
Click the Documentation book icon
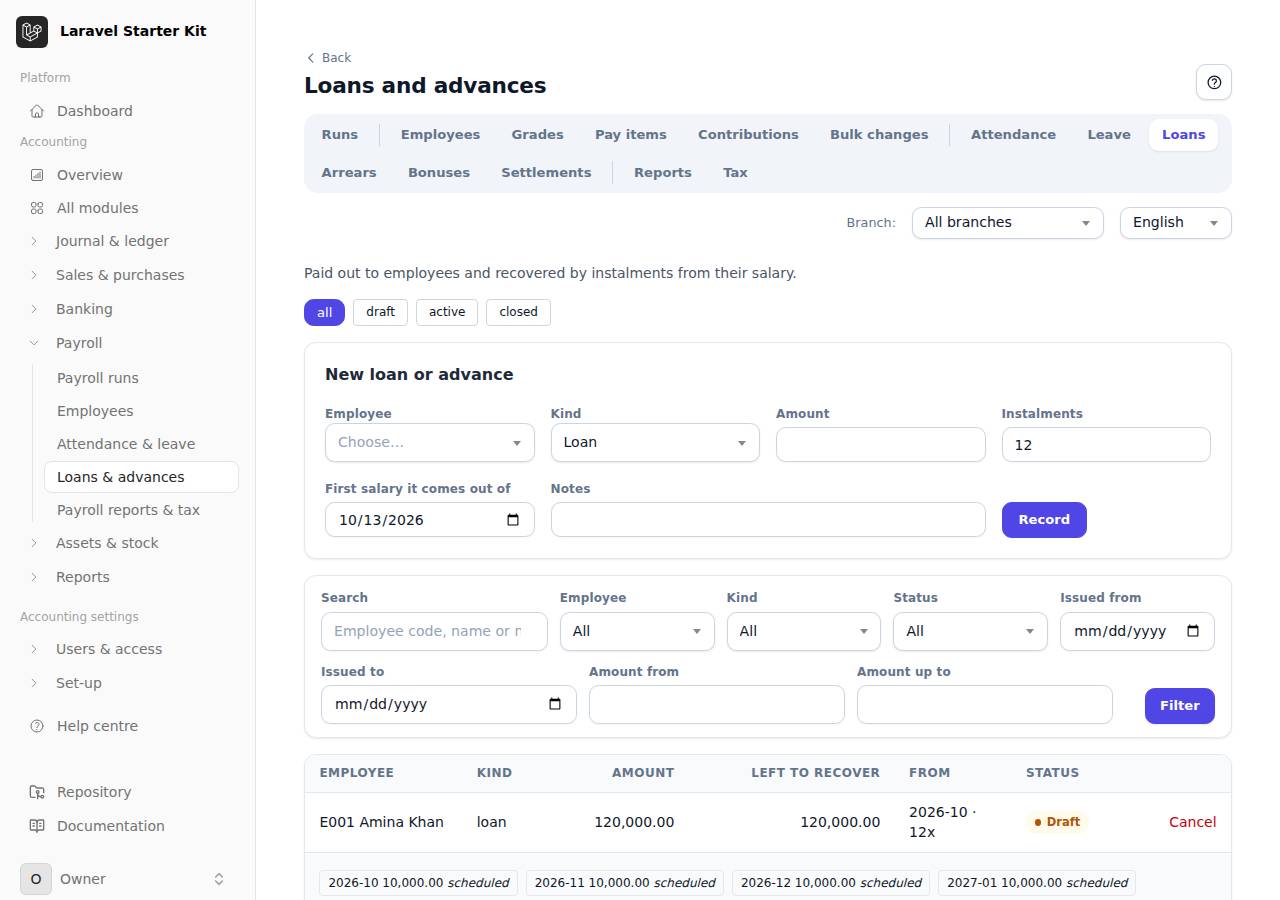(x=37, y=826)
